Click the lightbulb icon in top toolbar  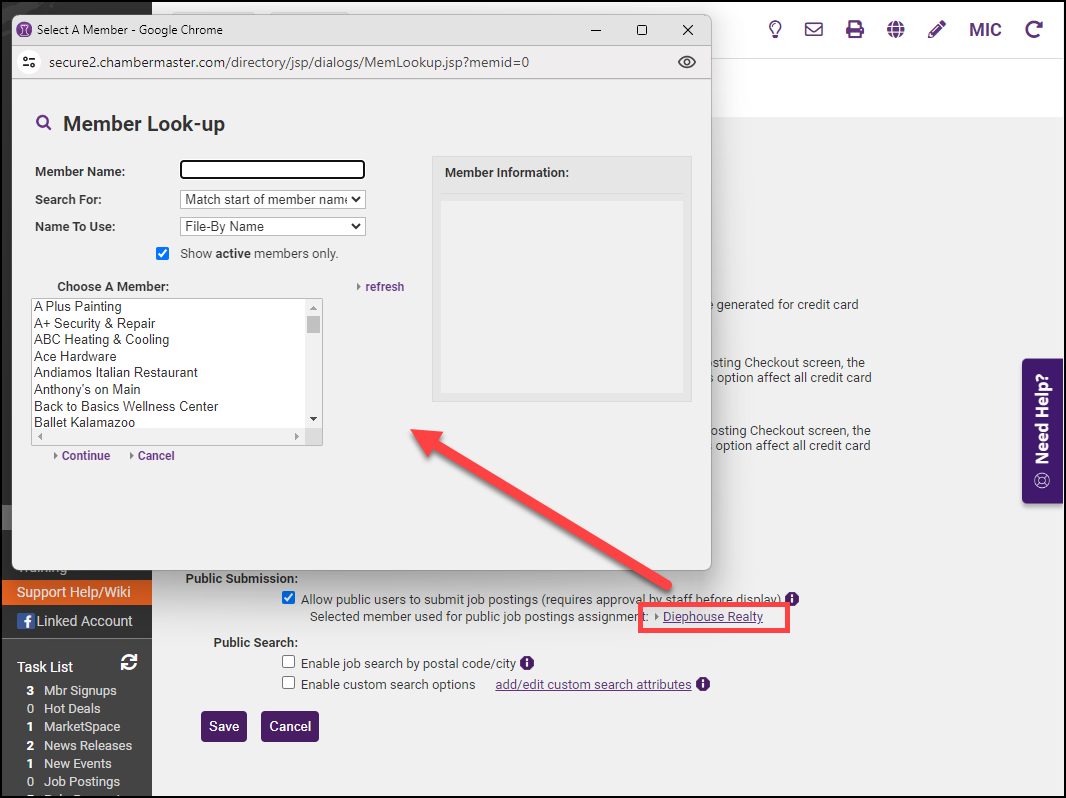pyautogui.click(x=774, y=29)
